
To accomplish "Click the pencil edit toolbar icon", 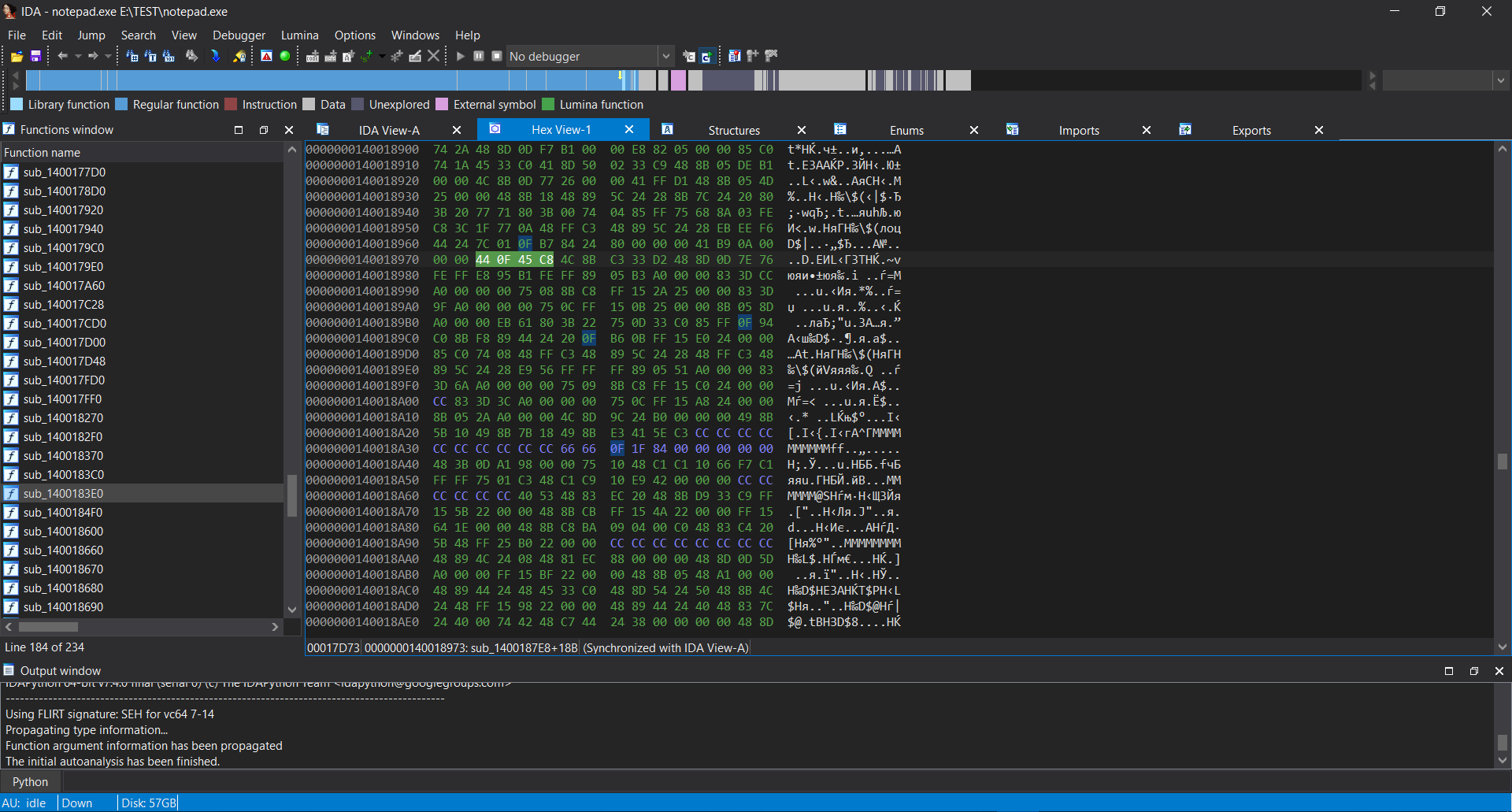I will (x=415, y=56).
